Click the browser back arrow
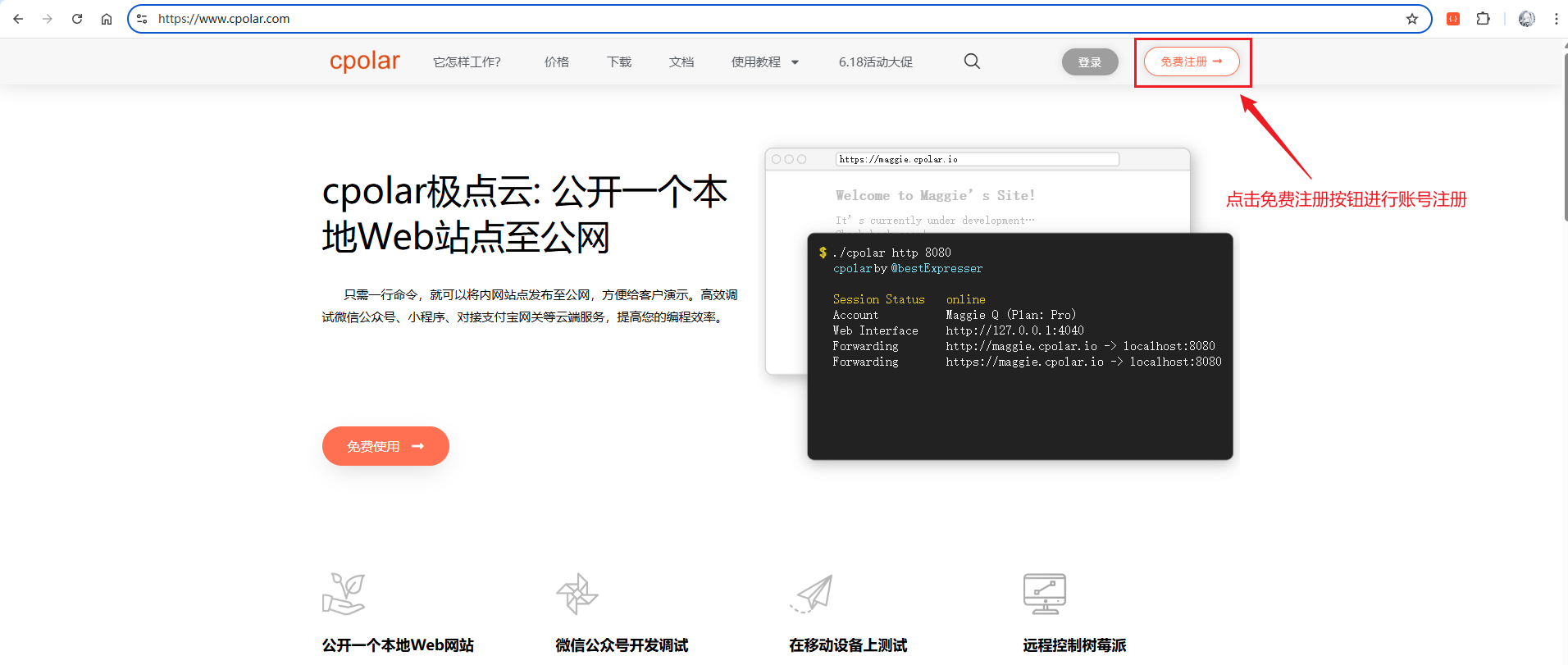Viewport: 1568px width, 665px height. point(18,19)
